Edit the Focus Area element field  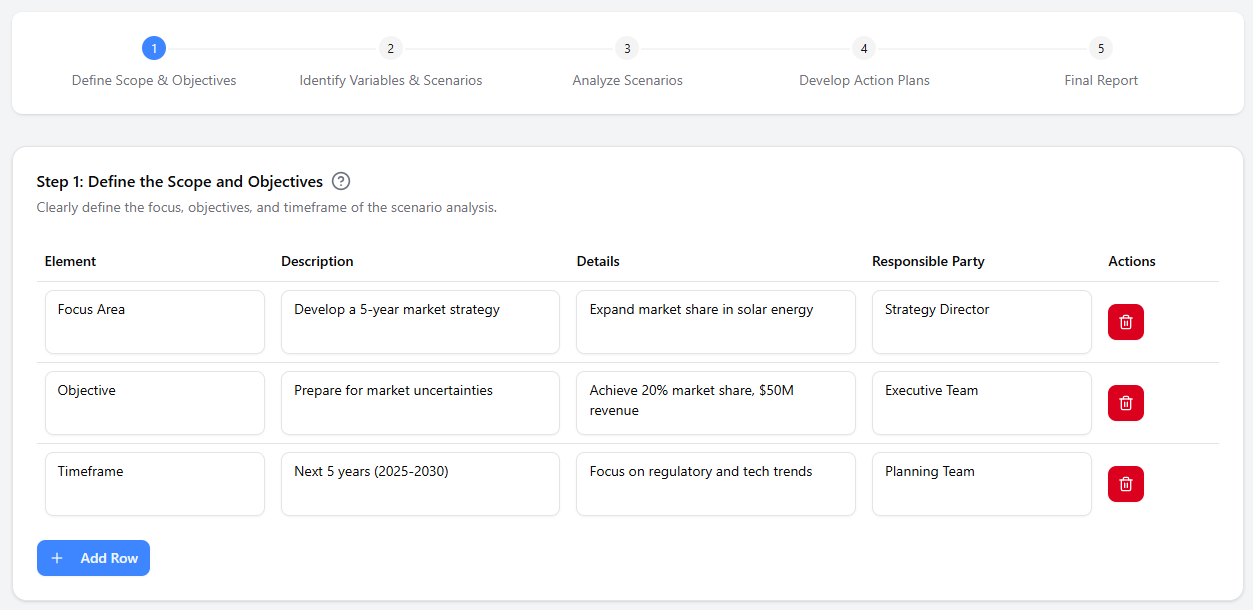click(154, 321)
